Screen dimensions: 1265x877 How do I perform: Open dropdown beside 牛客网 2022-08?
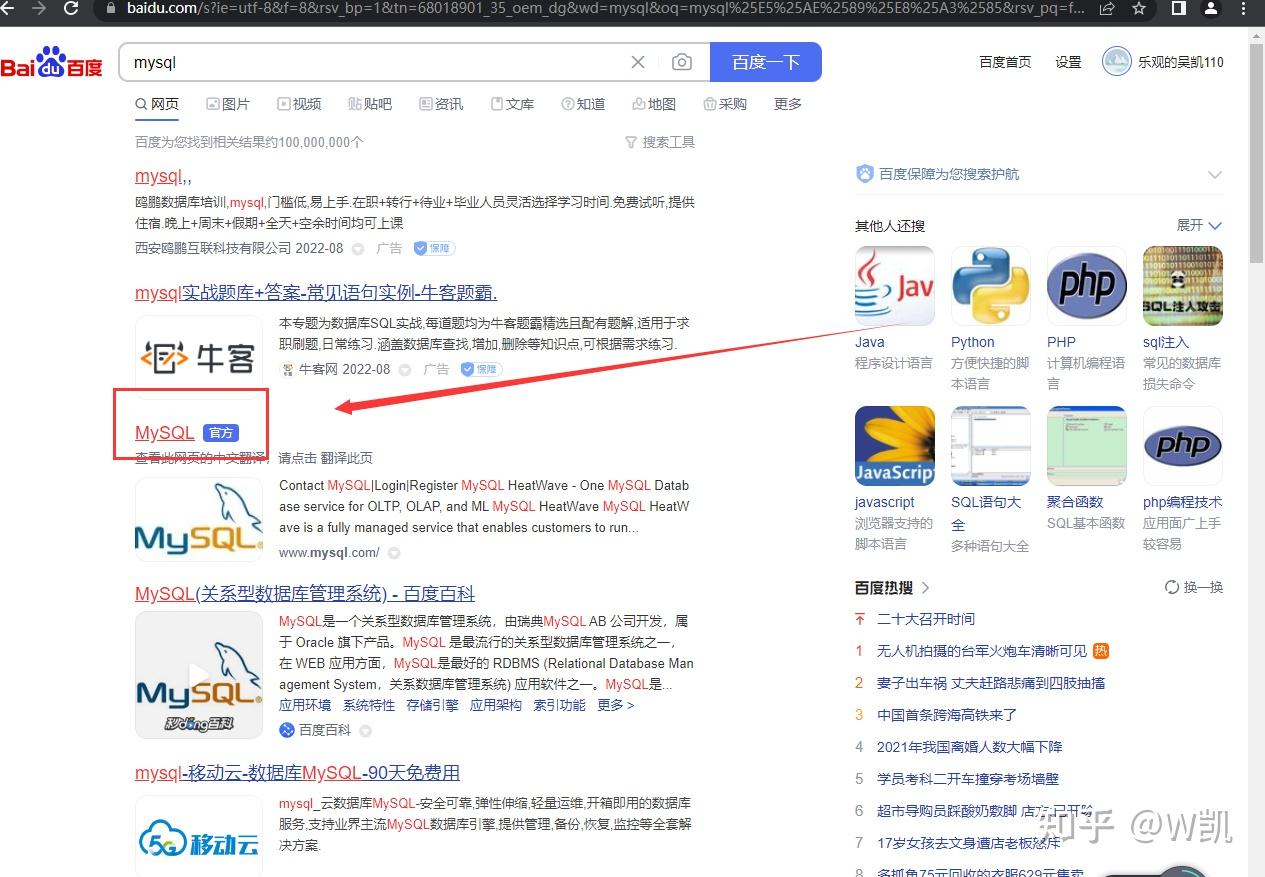[405, 369]
